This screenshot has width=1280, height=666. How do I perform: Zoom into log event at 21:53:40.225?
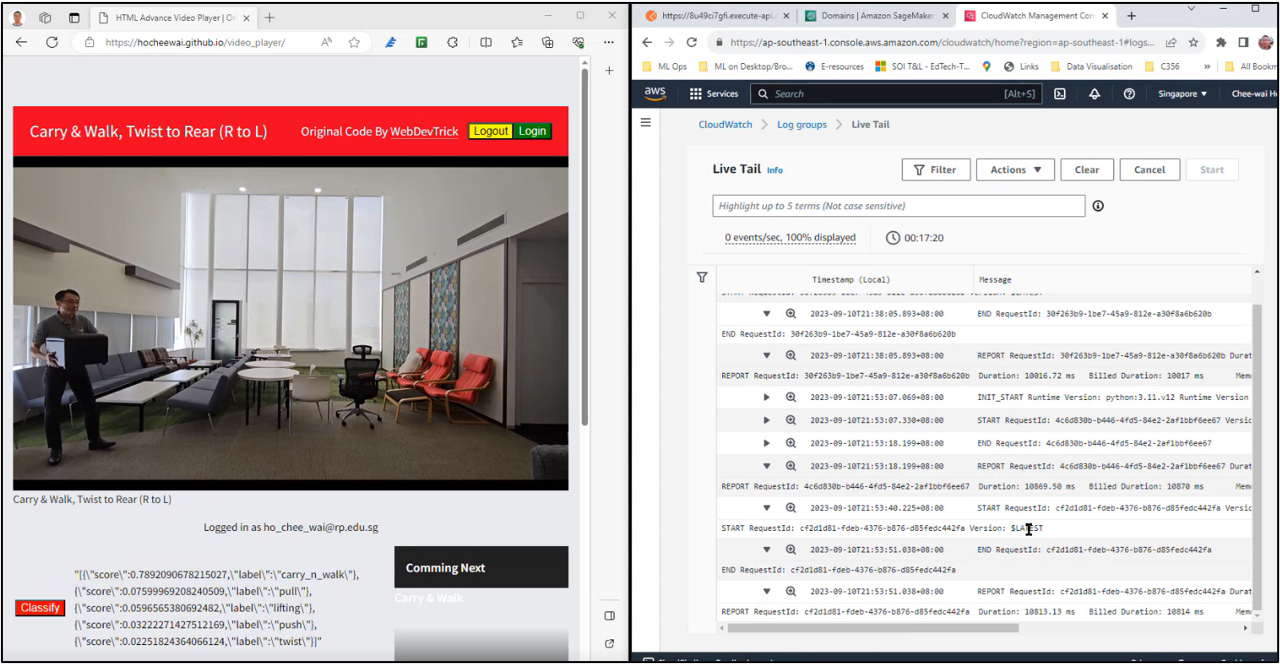coord(790,508)
